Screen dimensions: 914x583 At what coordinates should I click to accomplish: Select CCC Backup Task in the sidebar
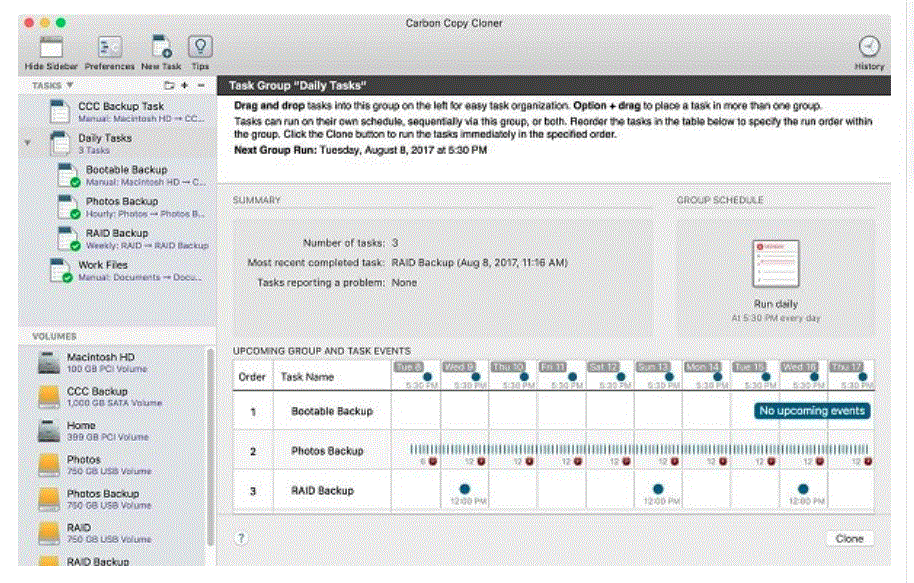coord(117,111)
